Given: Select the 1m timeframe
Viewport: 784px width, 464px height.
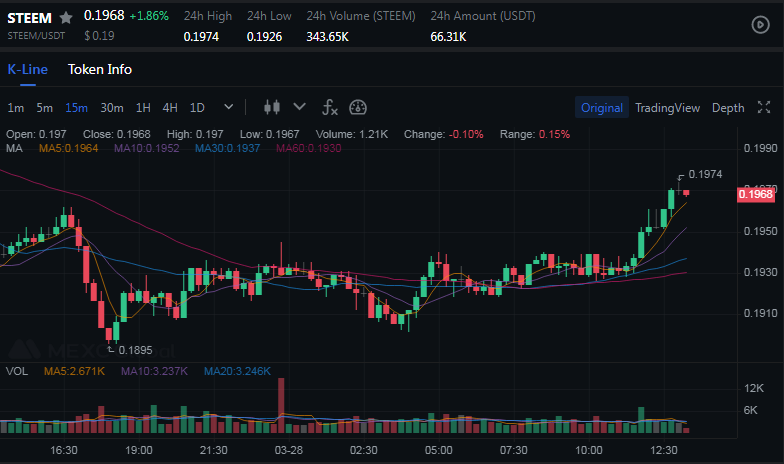Looking at the screenshot, I should 16,108.
